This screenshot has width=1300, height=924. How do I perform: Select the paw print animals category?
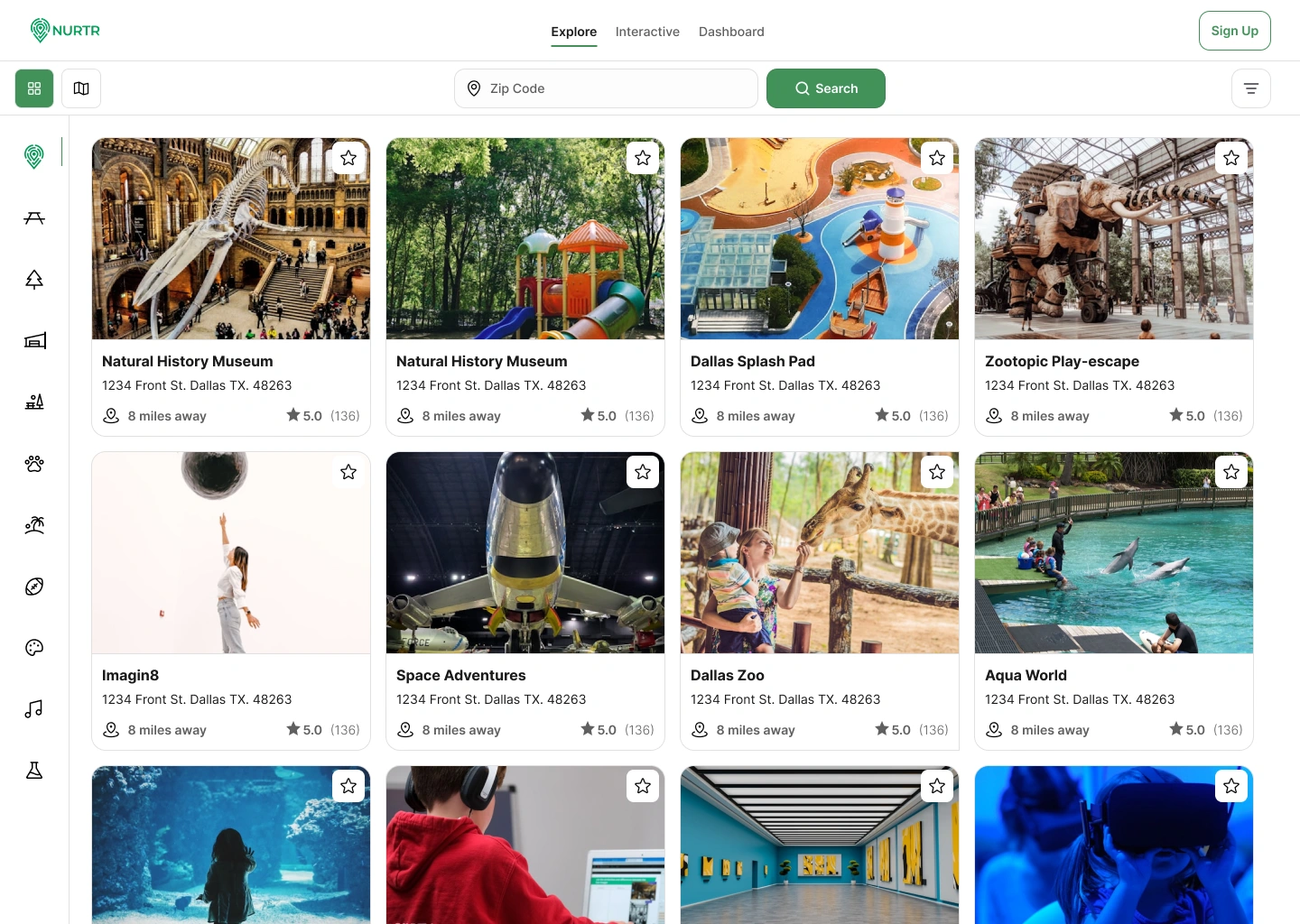point(34,464)
